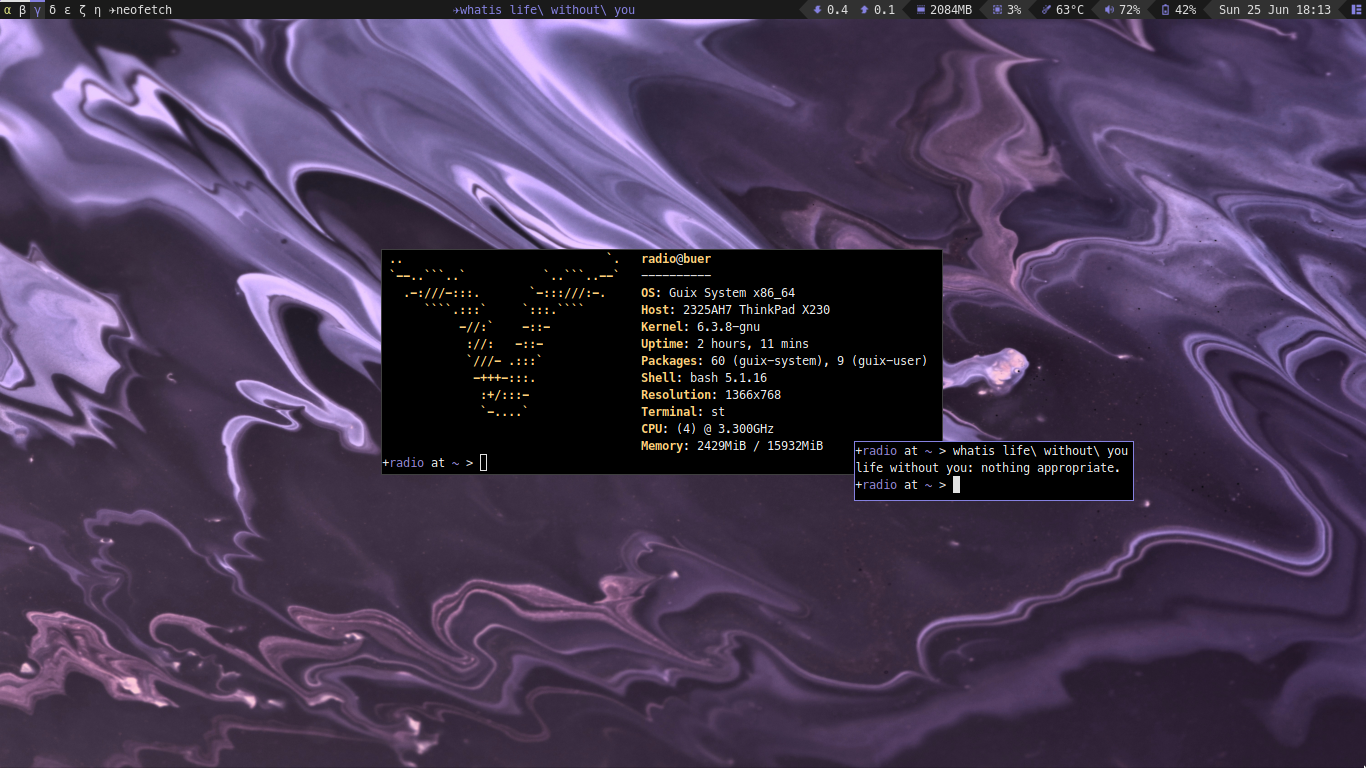The width and height of the screenshot is (1366, 768).
Task: Click the 3% CPU value
Action: pos(1014,9)
